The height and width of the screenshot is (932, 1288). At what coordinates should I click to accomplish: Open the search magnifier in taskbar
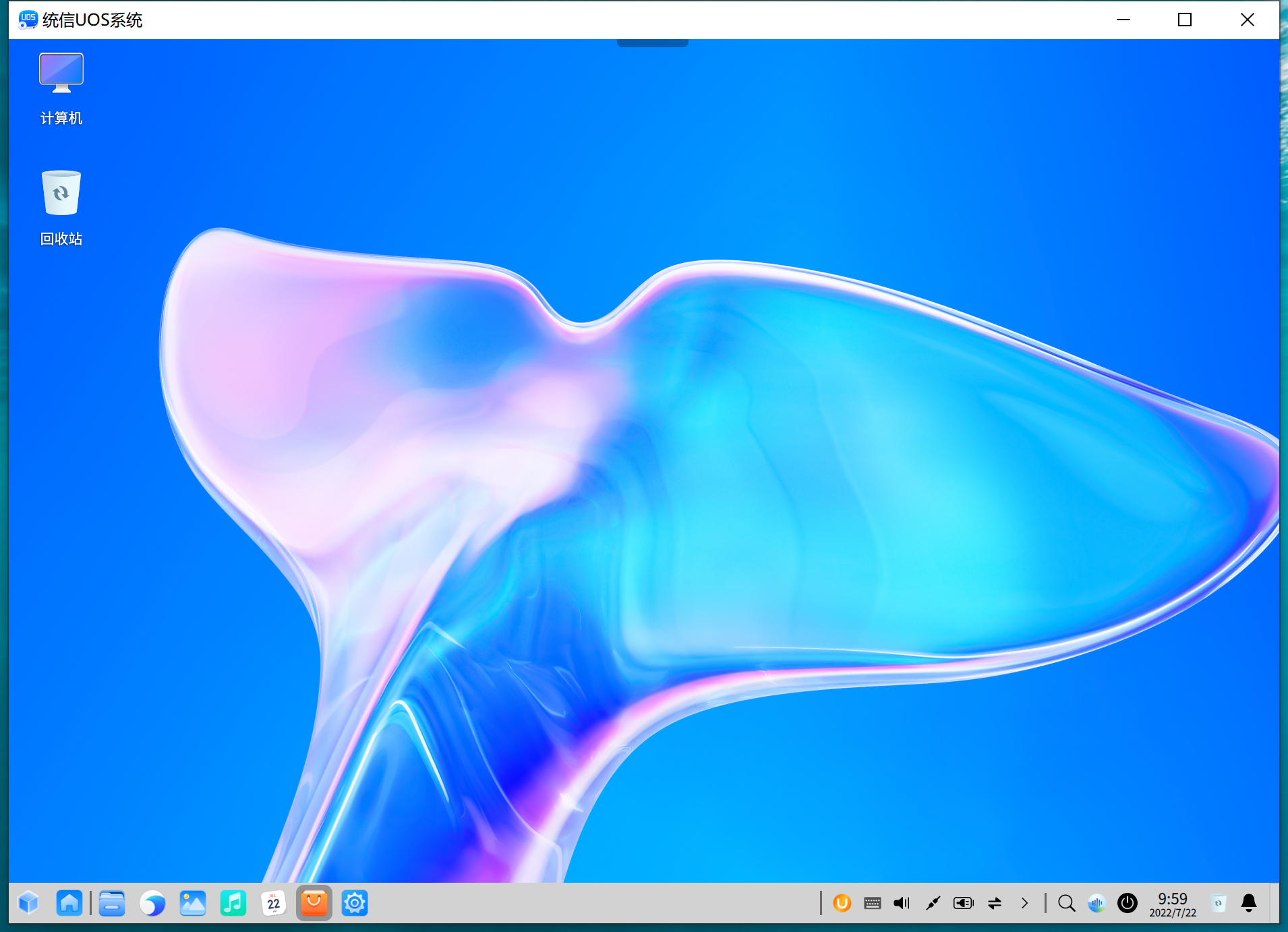[x=1066, y=903]
